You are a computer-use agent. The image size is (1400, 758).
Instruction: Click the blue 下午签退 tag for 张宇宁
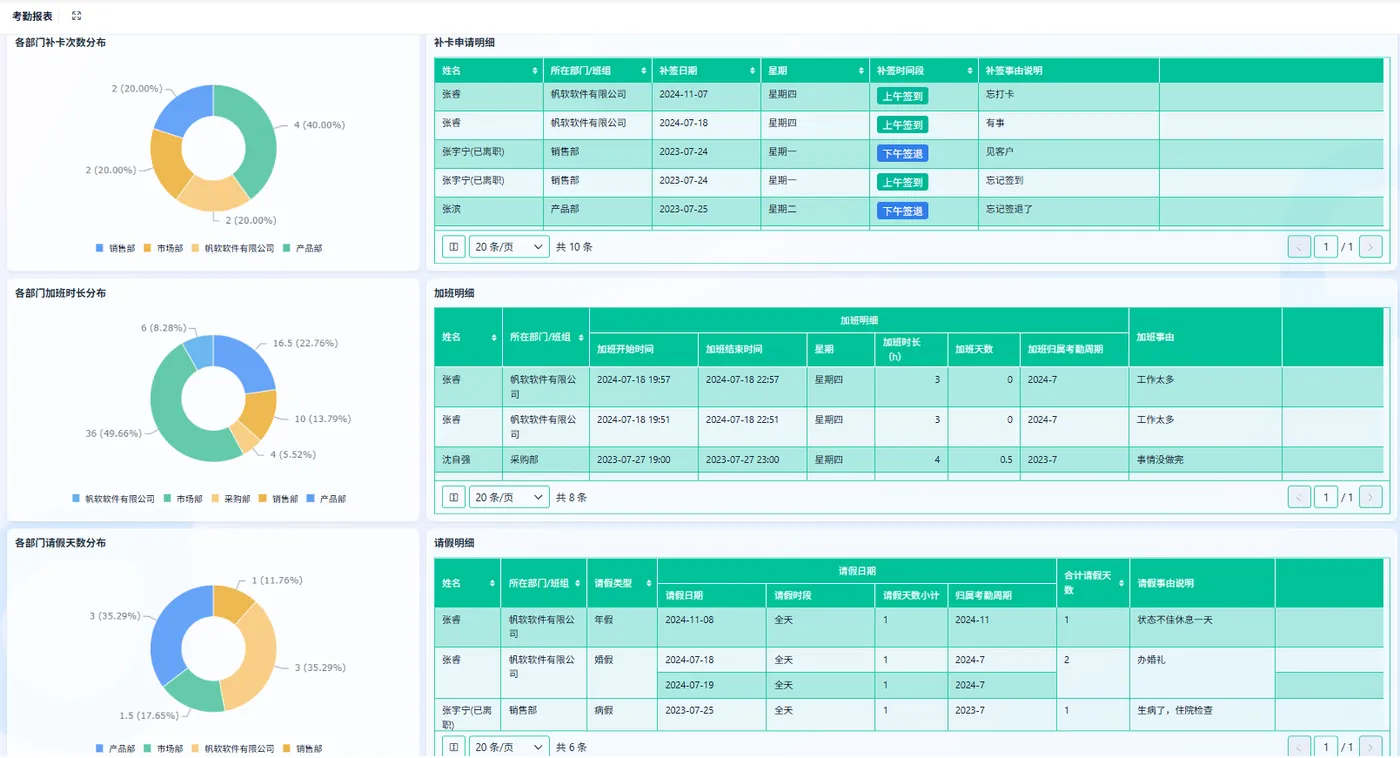[902, 153]
